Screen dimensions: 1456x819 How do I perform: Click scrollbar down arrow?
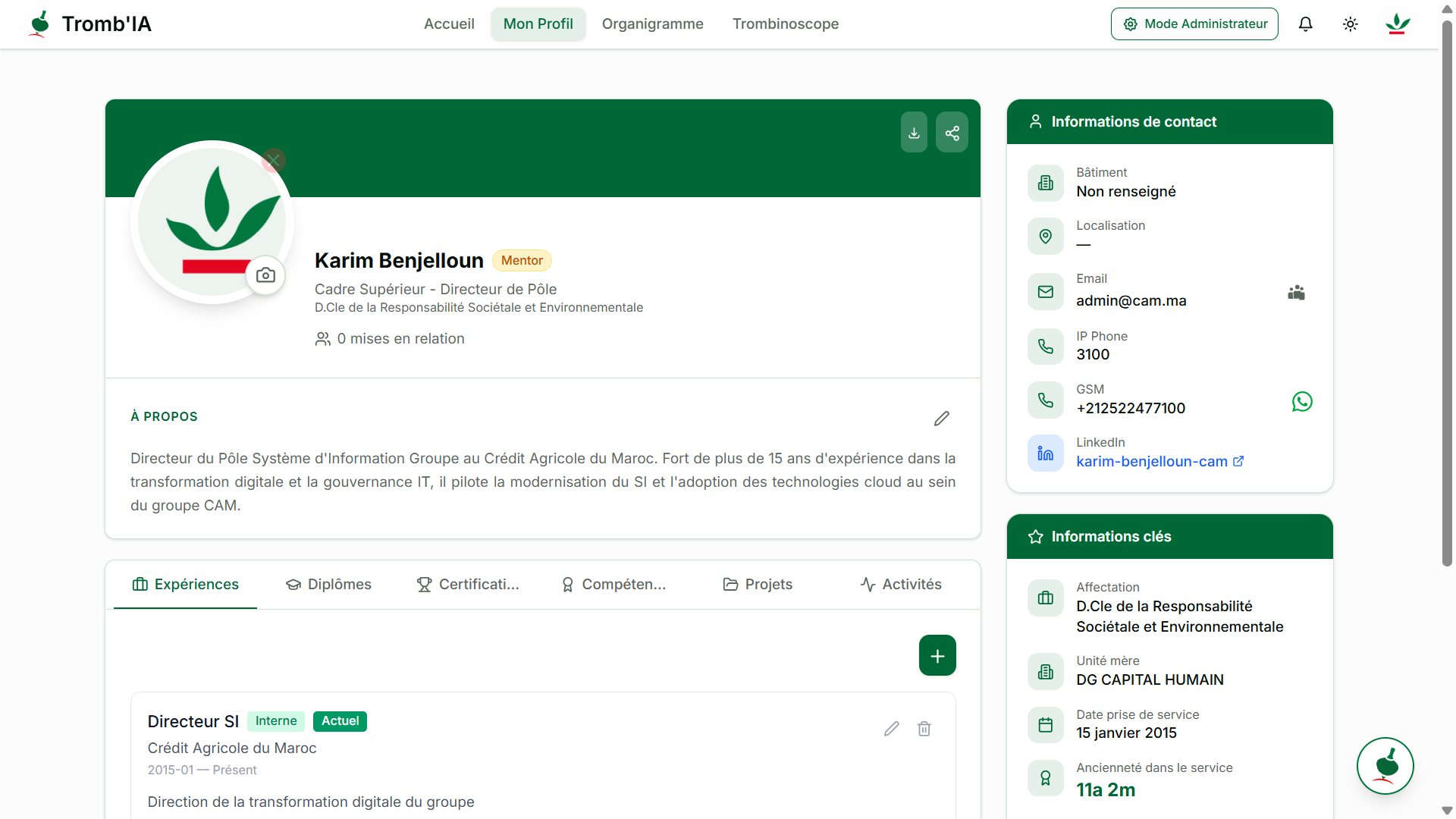click(x=1447, y=811)
